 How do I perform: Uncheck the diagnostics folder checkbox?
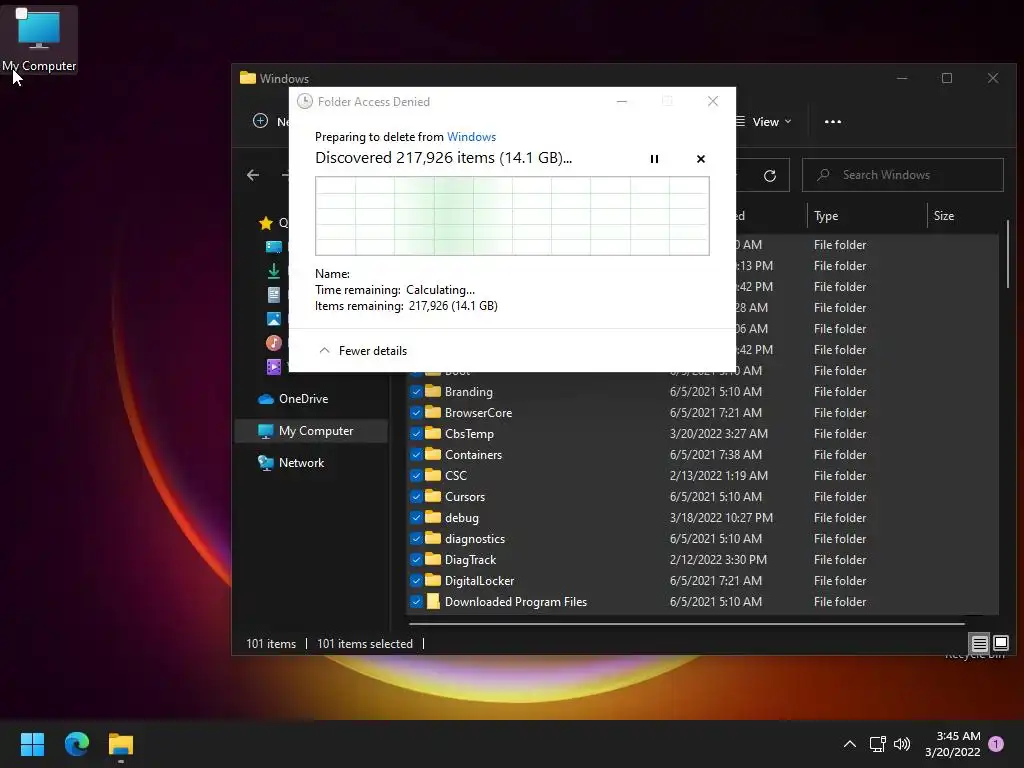[416, 539]
